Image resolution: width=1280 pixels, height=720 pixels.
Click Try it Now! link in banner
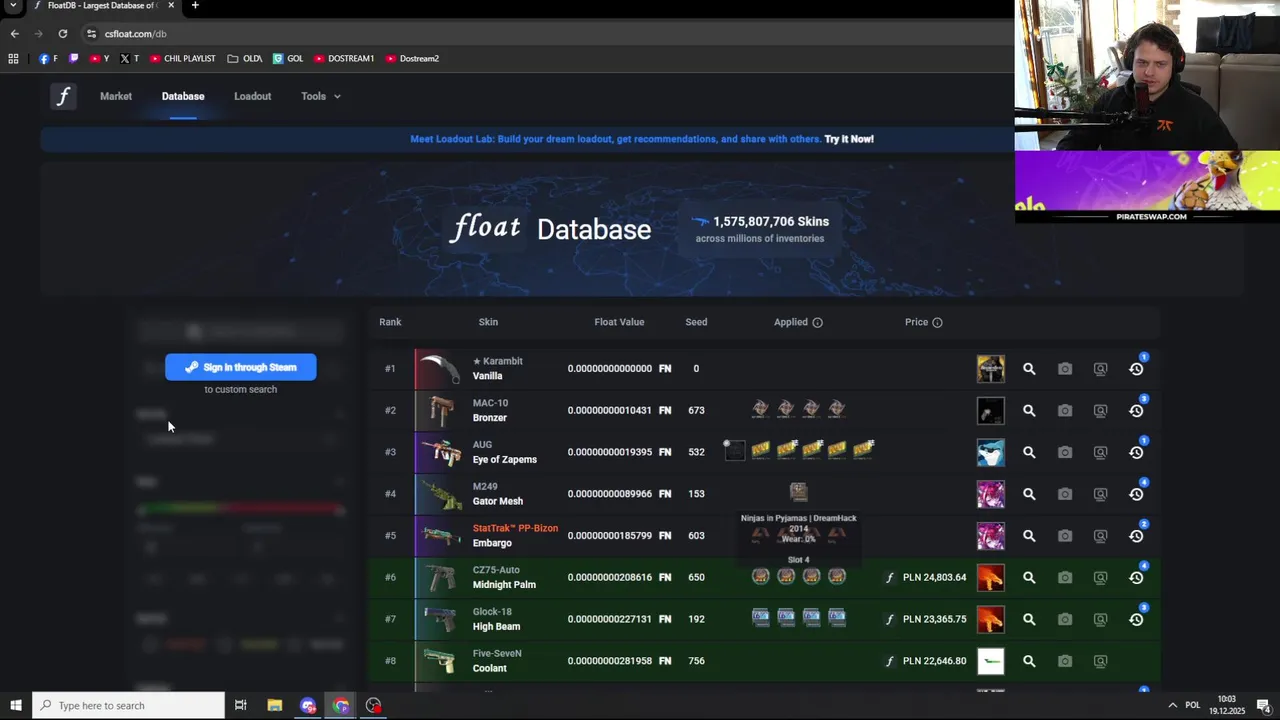point(849,139)
